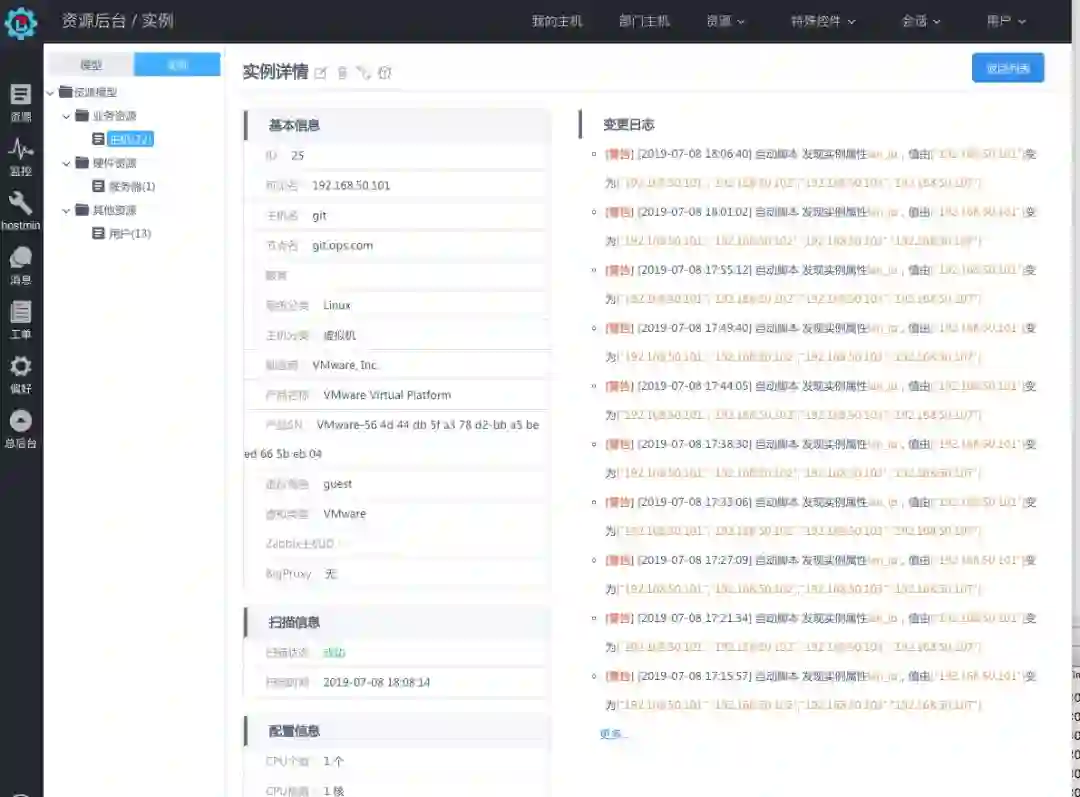
Task: Click the log entry dated 2019-07-08 17:27:09
Action: tap(820, 575)
